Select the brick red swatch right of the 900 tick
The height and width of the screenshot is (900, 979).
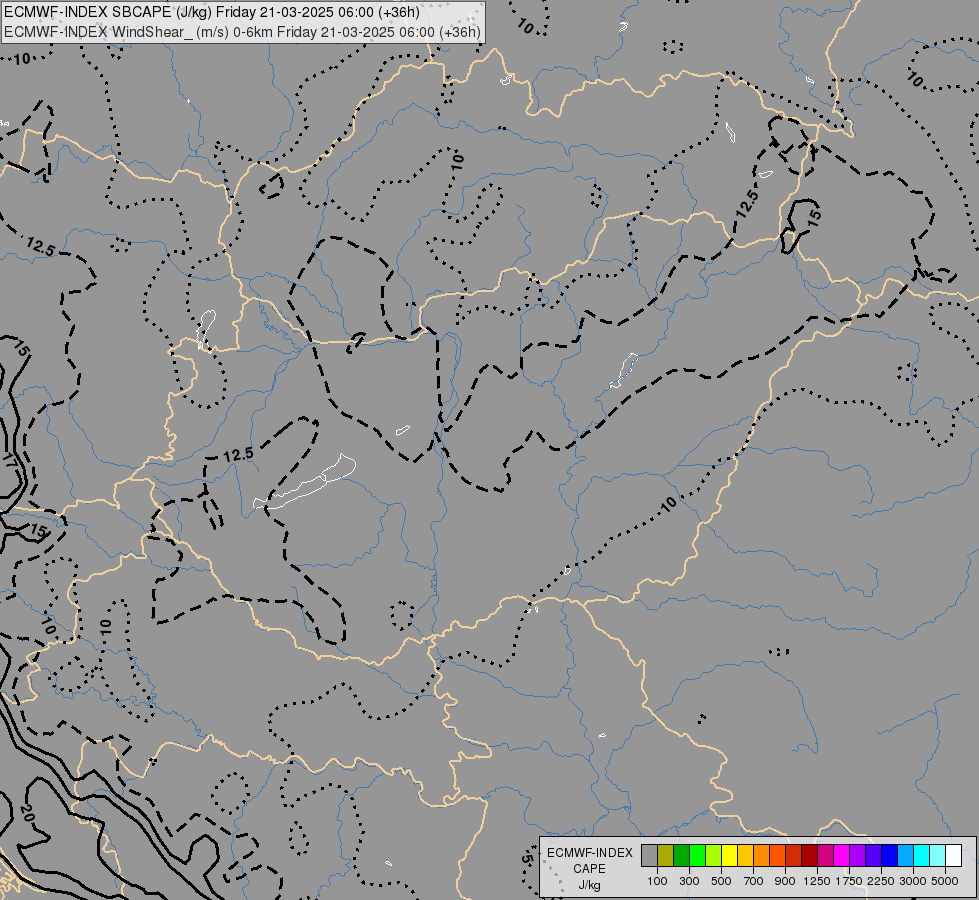coord(794,856)
